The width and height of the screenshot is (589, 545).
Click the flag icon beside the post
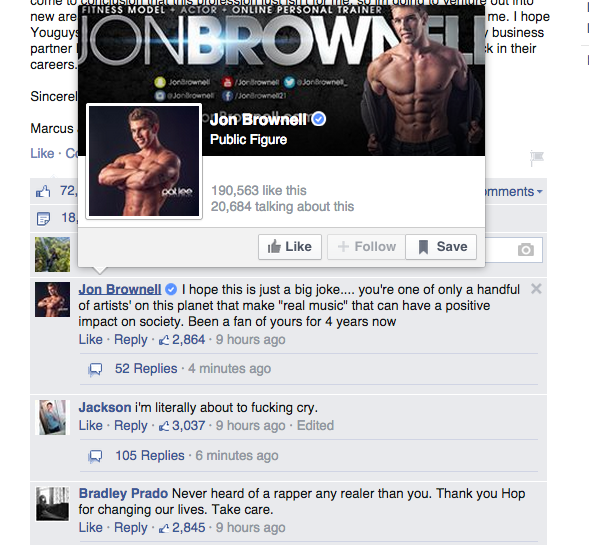[x=537, y=158]
